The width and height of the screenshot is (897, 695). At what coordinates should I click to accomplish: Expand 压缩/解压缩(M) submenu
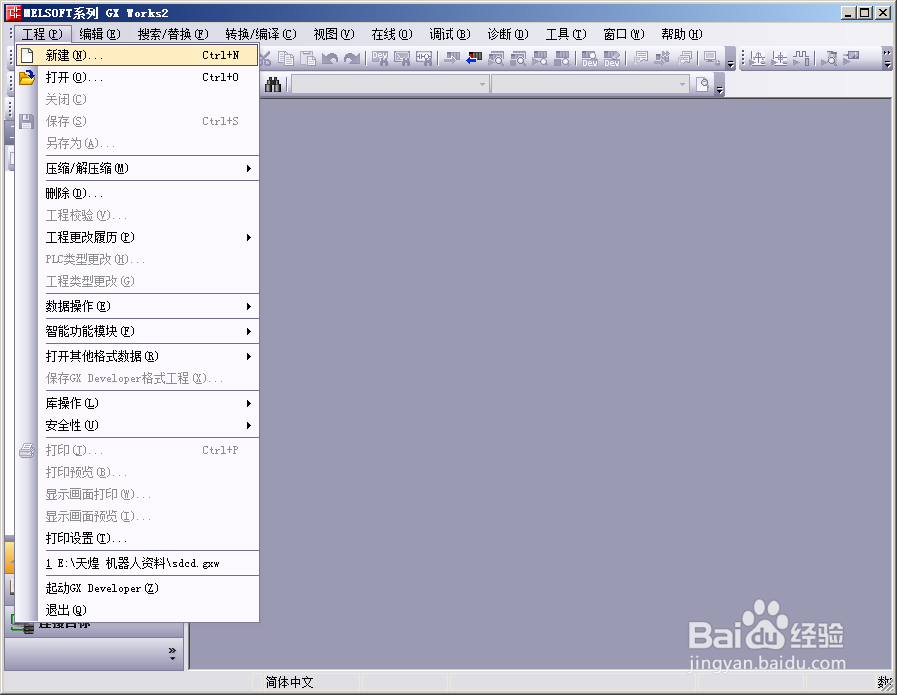pos(148,168)
